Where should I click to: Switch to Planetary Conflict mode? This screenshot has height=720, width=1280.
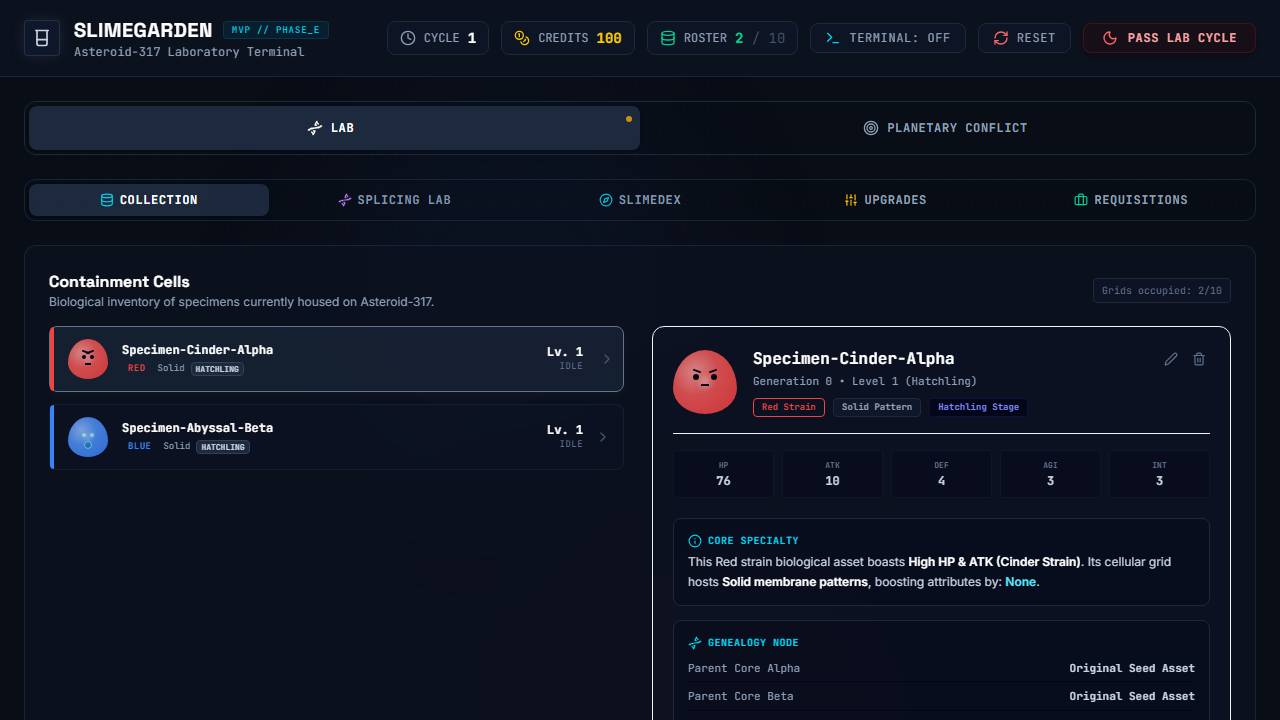946,128
